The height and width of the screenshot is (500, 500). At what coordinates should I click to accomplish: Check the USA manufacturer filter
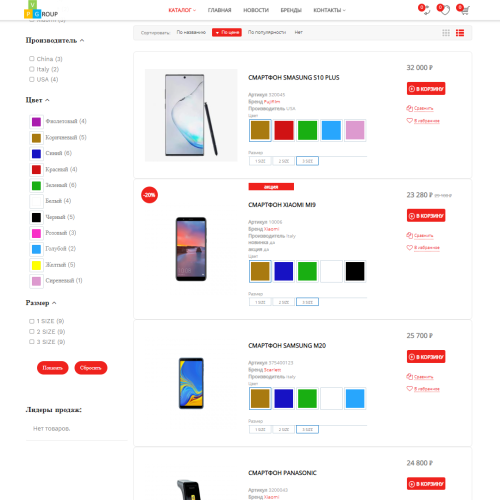32,79
